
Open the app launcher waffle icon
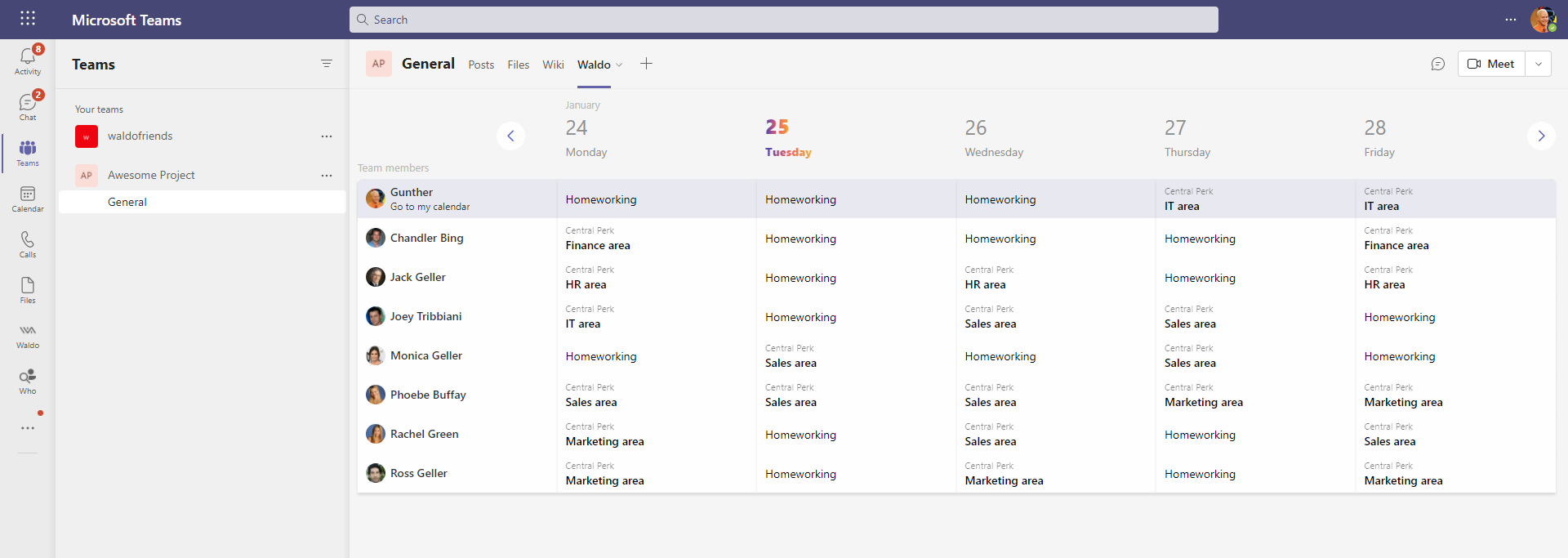coord(28,19)
